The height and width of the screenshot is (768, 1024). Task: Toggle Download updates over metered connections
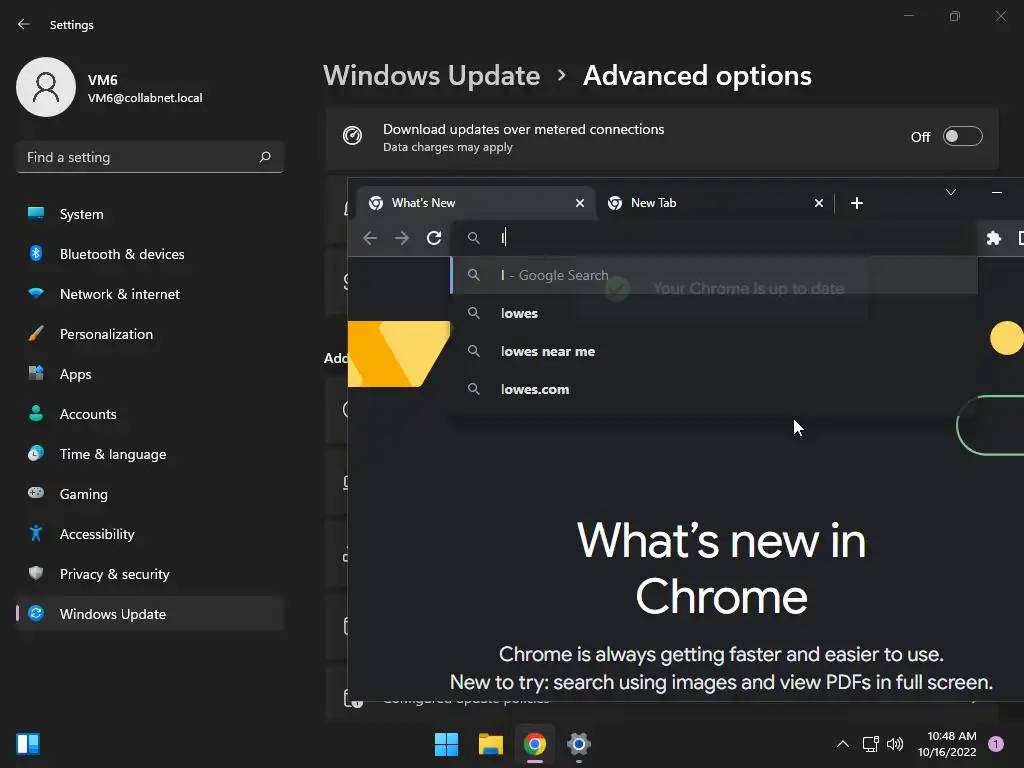coord(963,136)
